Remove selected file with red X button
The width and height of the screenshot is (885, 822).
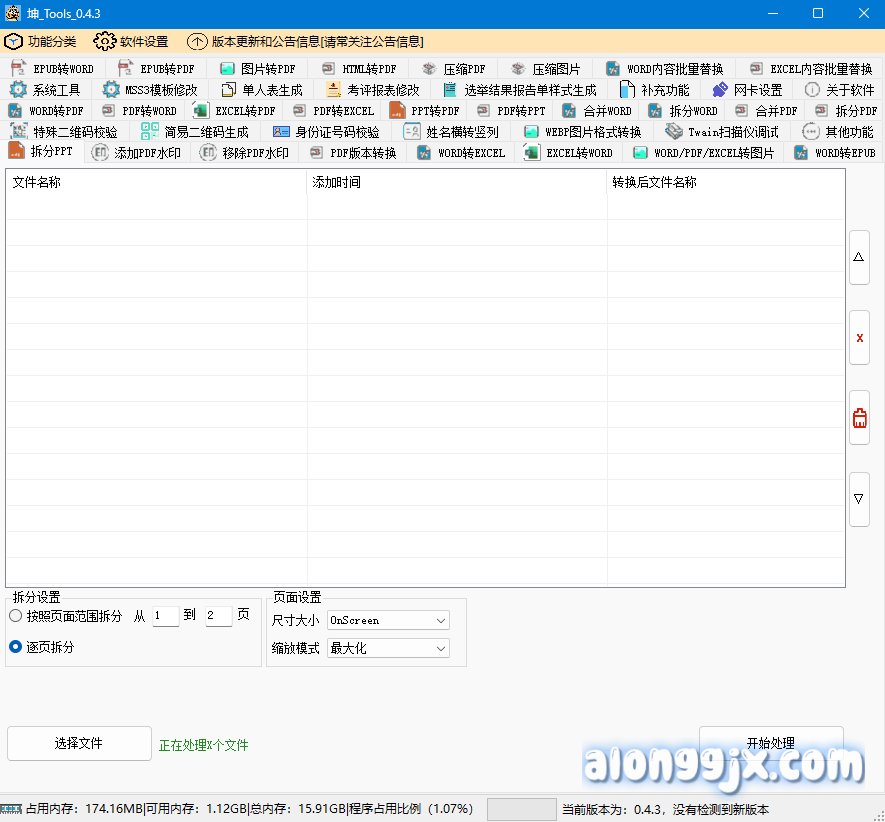click(859, 338)
